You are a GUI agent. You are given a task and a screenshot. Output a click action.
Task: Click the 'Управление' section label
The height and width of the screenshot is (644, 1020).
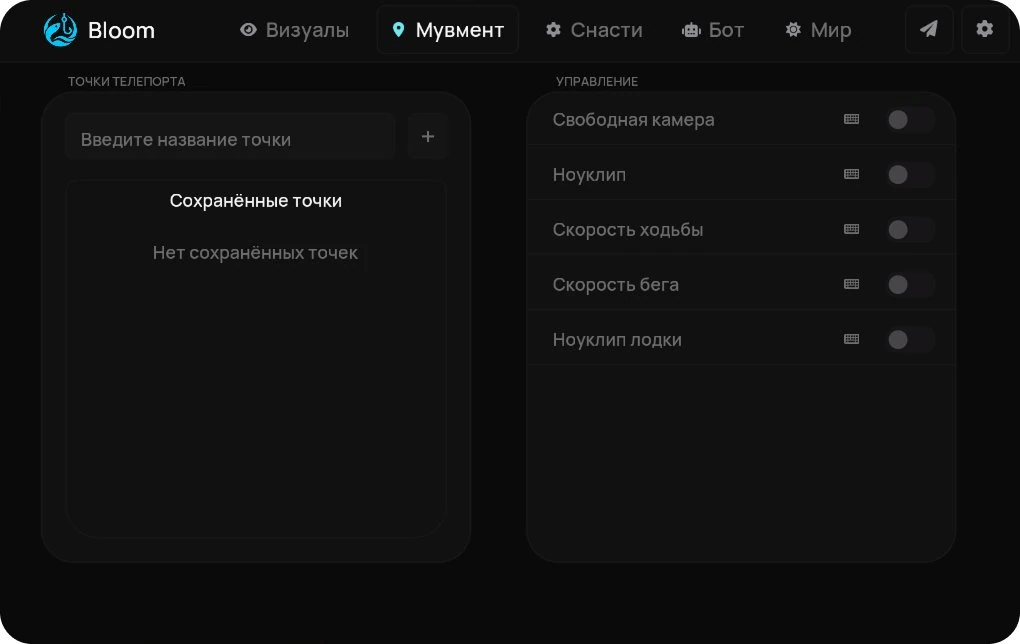pos(597,81)
